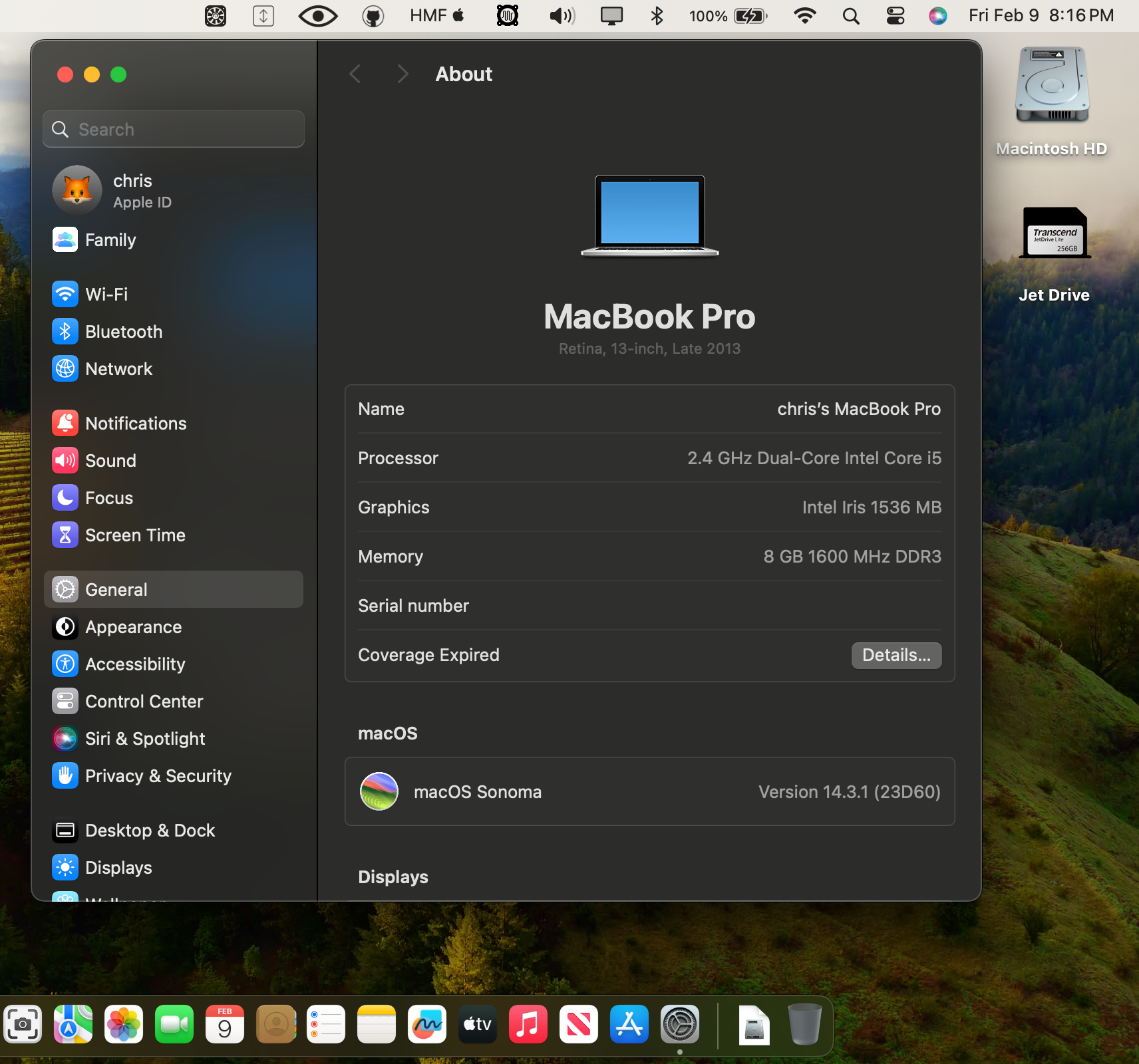Open Desktop & Dock settings
The image size is (1139, 1064).
tap(173, 830)
